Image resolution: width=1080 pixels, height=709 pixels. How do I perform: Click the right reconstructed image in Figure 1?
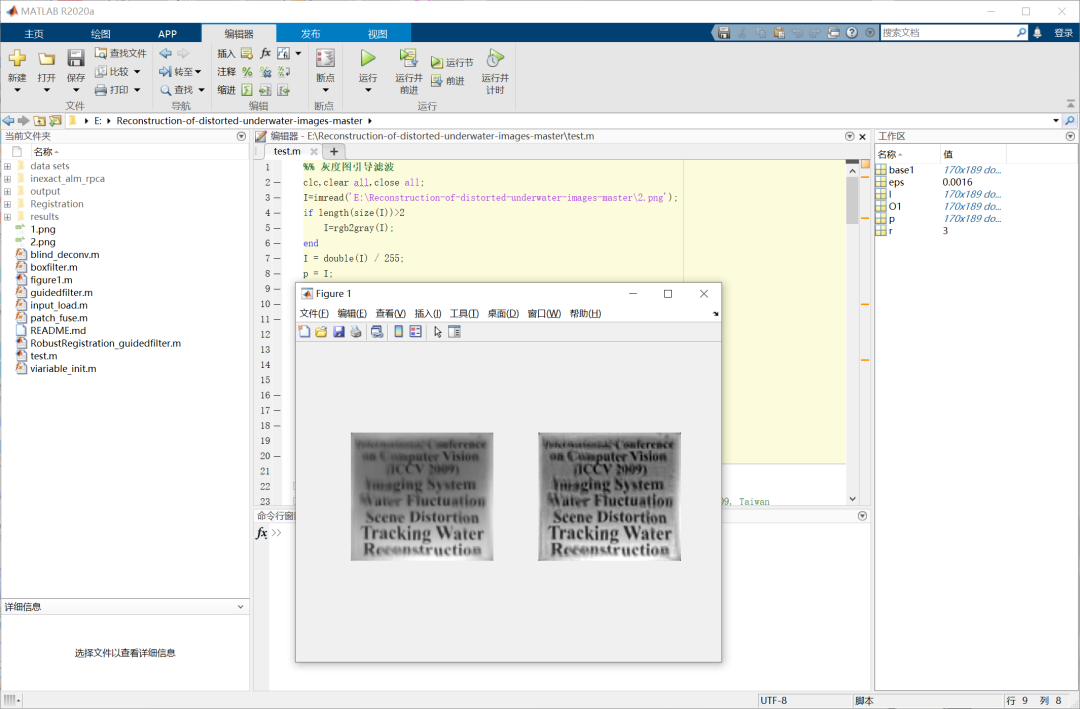(x=610, y=497)
